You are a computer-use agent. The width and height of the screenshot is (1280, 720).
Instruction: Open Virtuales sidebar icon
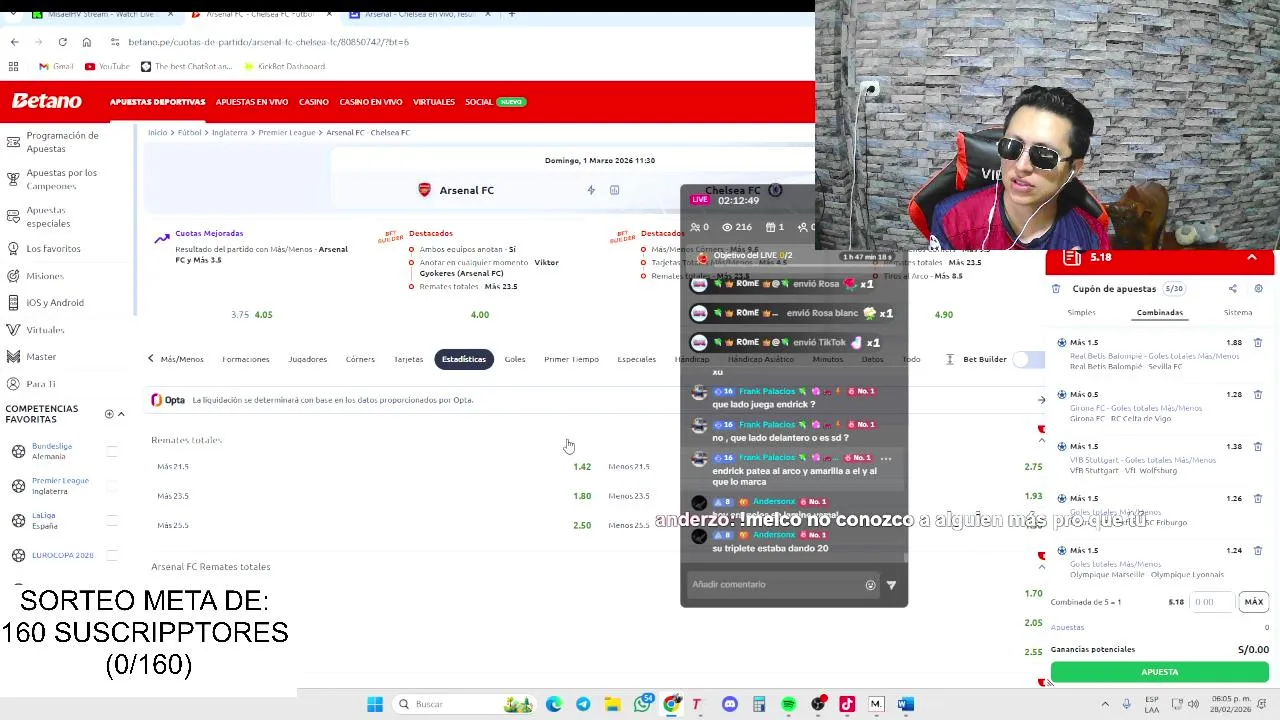pyautogui.click(x=13, y=330)
